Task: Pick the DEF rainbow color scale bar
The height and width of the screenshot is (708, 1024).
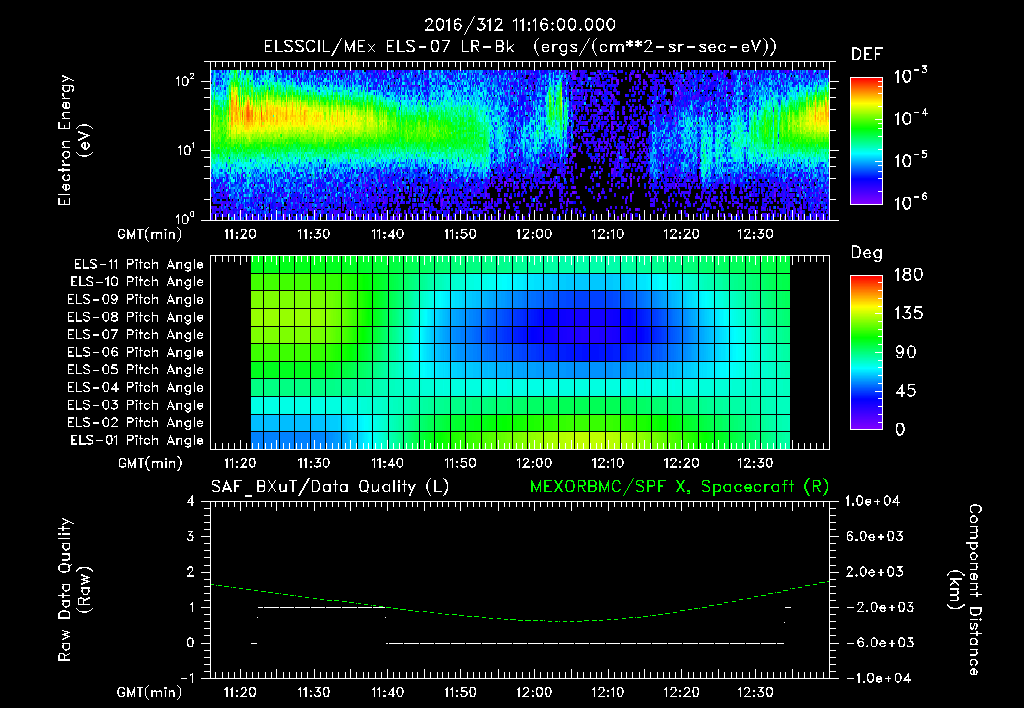Action: [x=866, y=141]
